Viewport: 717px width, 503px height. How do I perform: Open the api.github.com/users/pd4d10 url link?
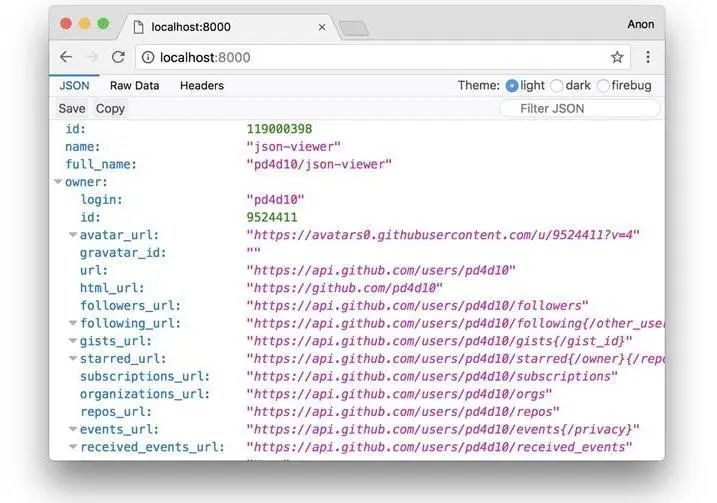point(381,270)
